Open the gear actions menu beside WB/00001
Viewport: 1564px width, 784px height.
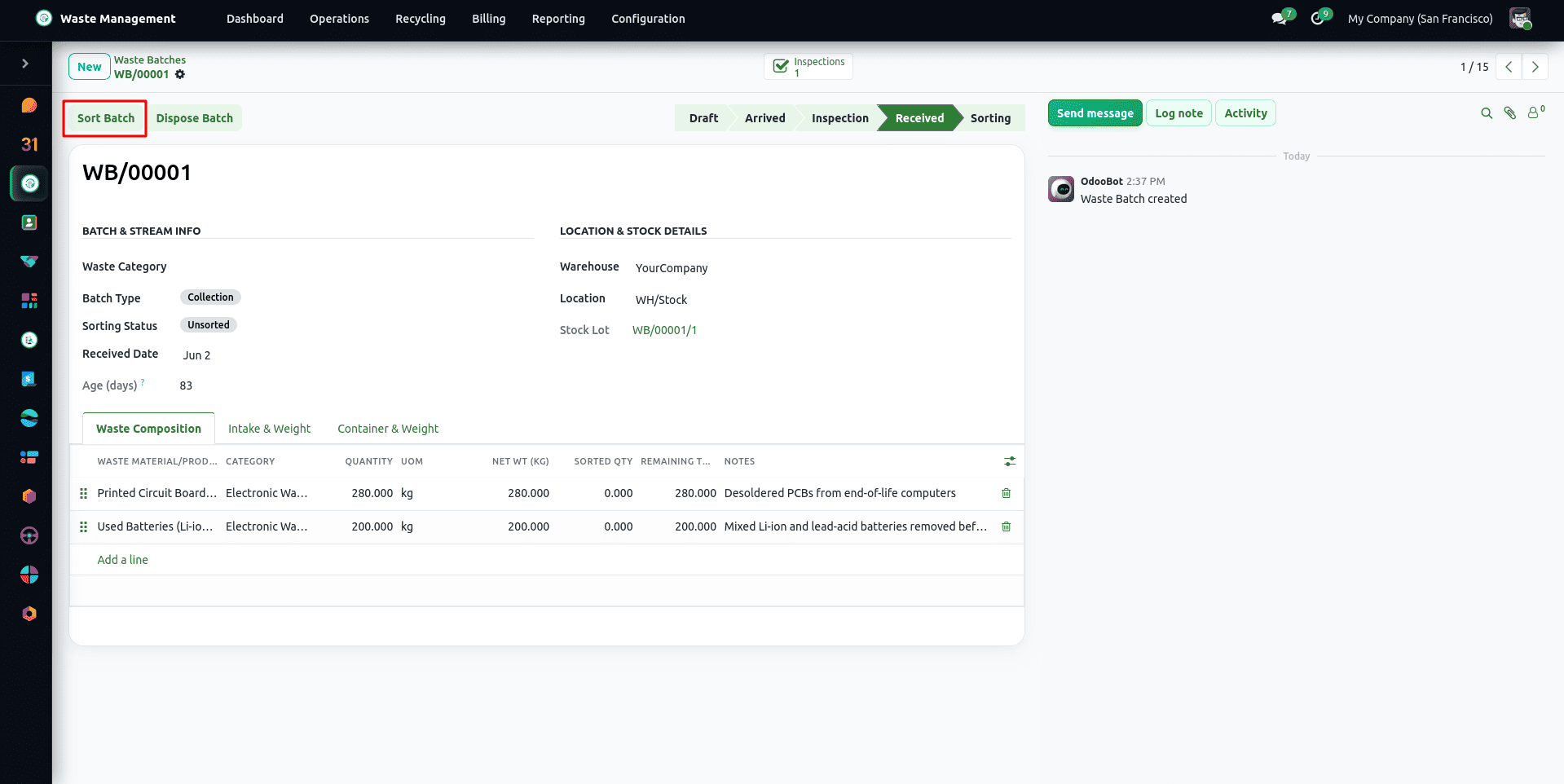click(180, 74)
